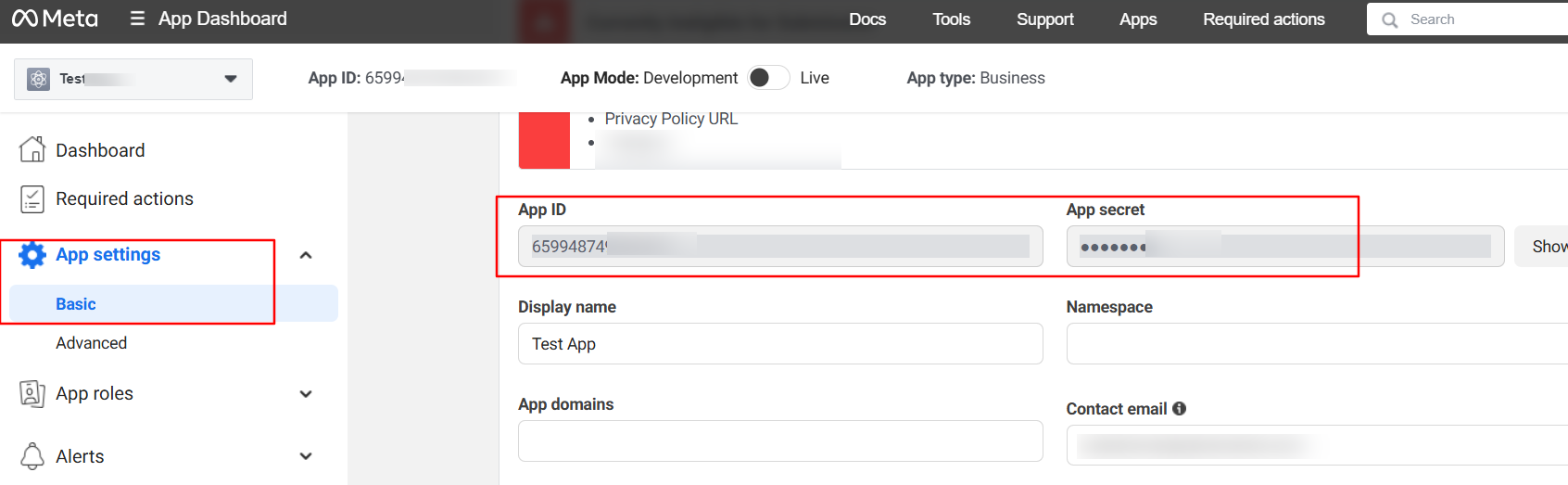Open Dashboard in the sidebar
This screenshot has width=1568, height=485.
coord(100,150)
